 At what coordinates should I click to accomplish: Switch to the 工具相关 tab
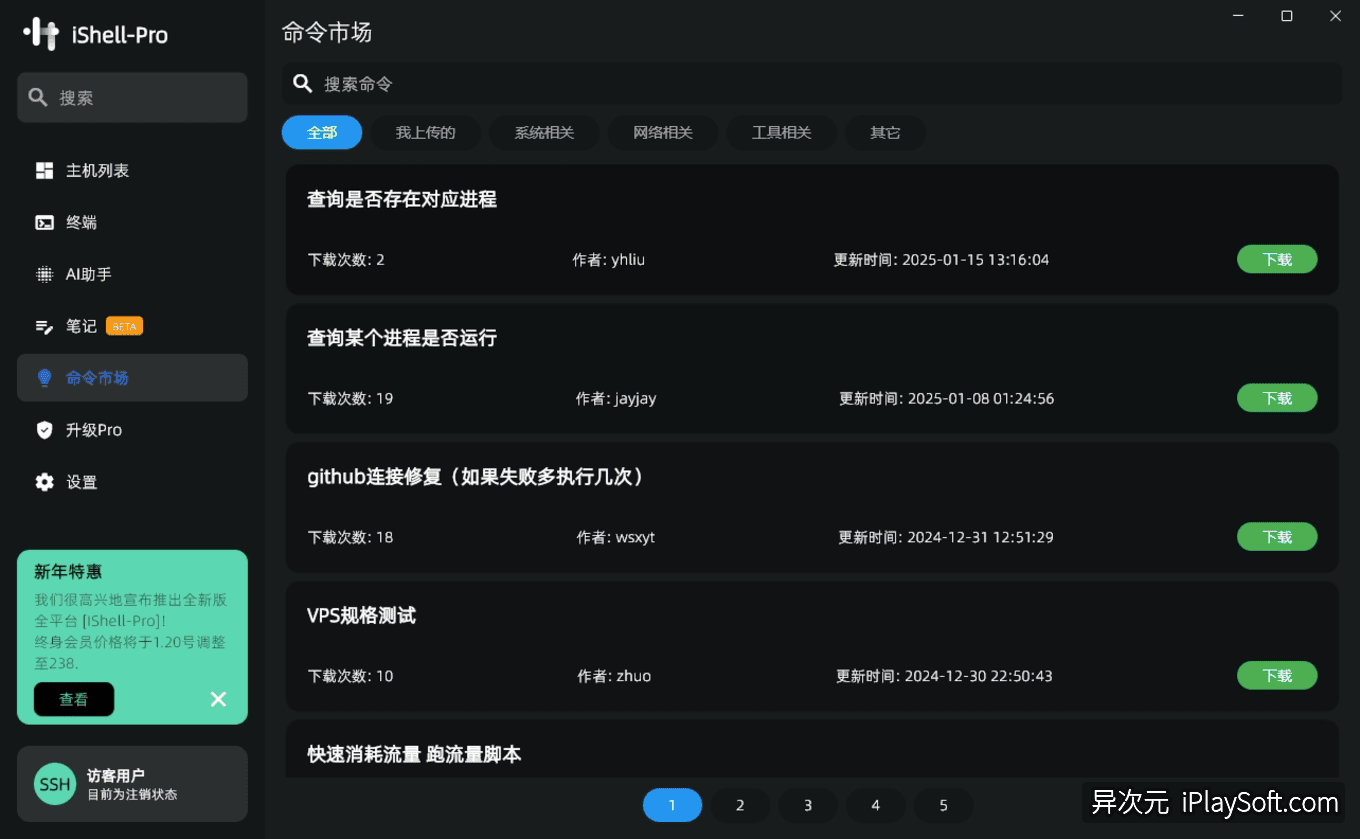(781, 132)
